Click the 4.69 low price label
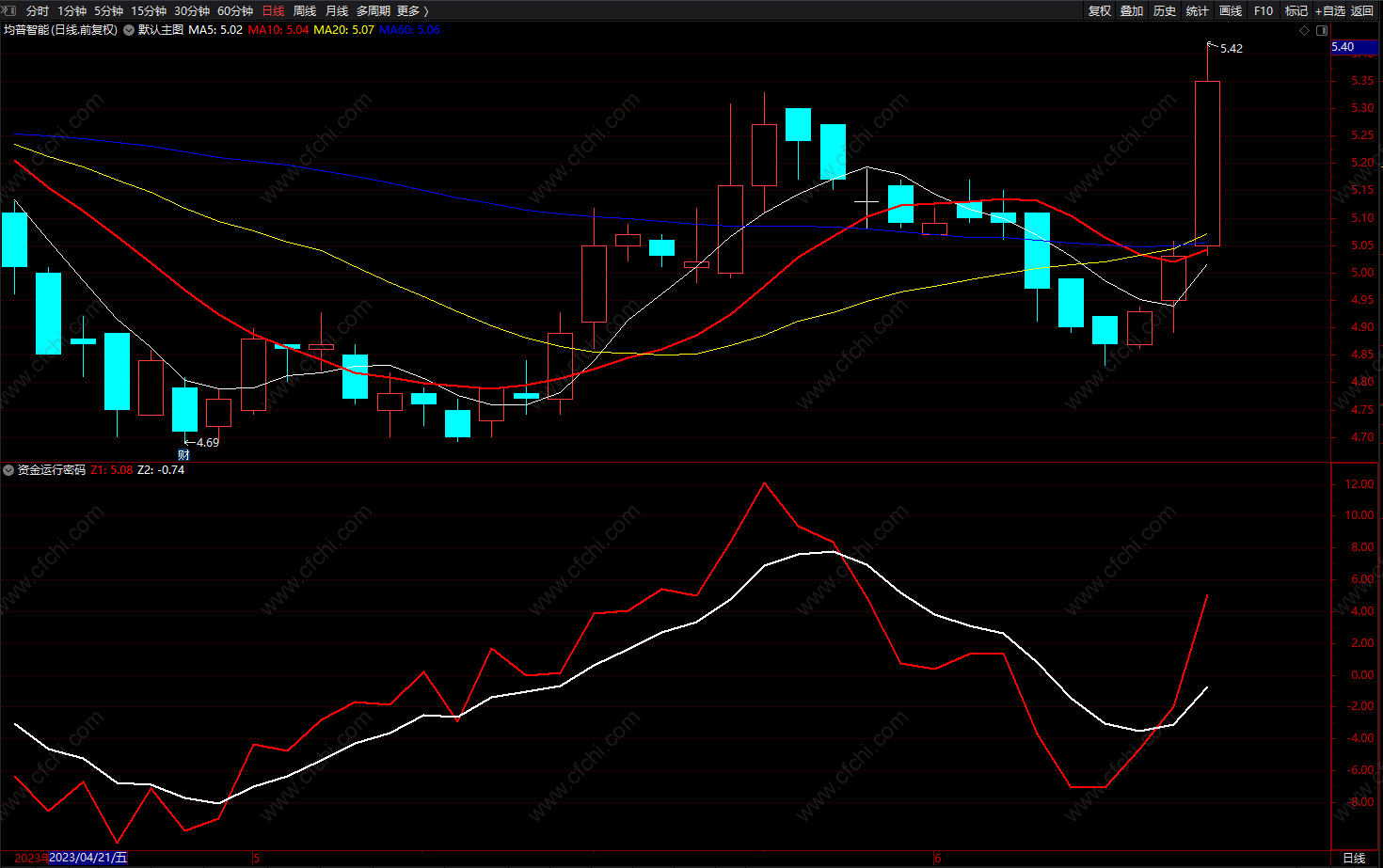 click(x=208, y=443)
